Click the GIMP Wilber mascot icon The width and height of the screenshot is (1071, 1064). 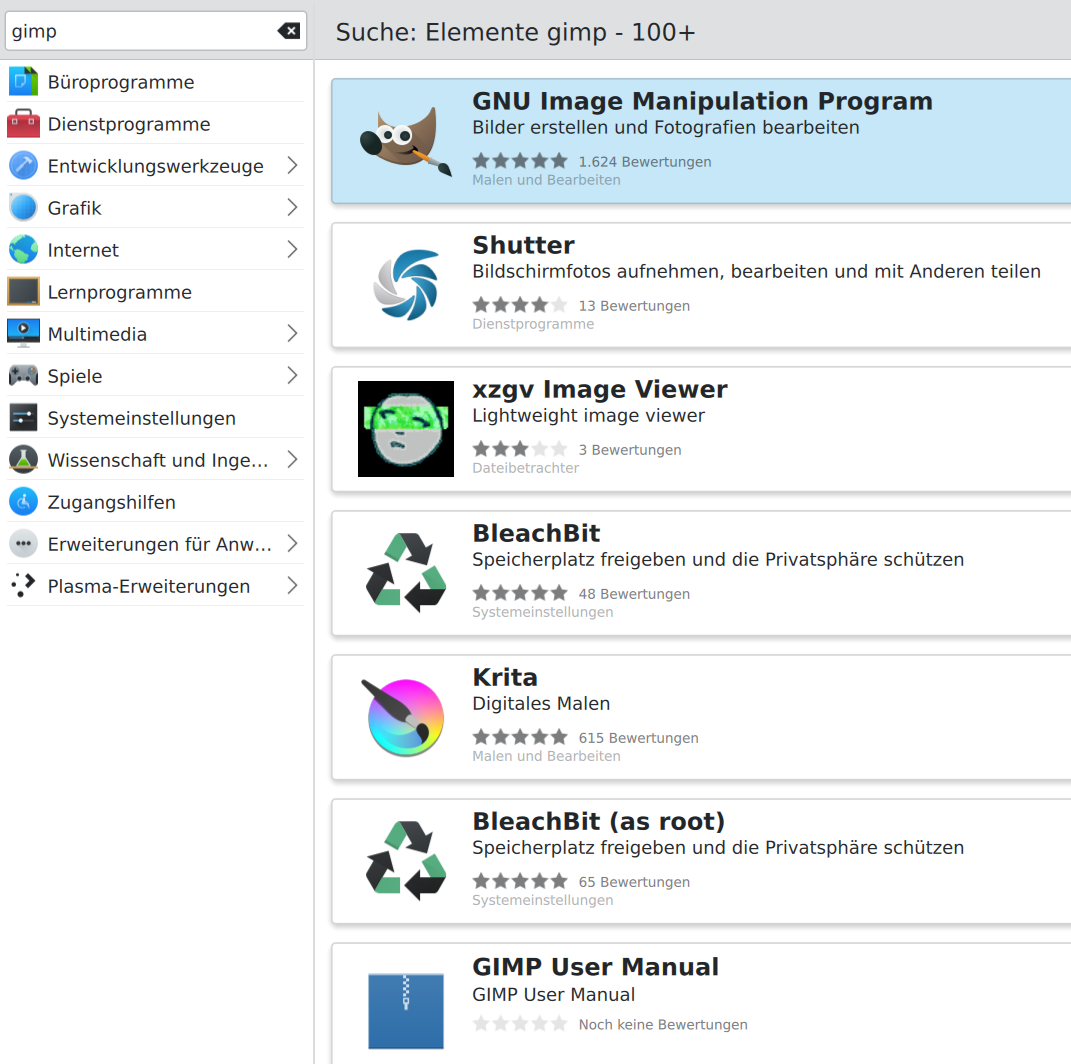point(406,141)
